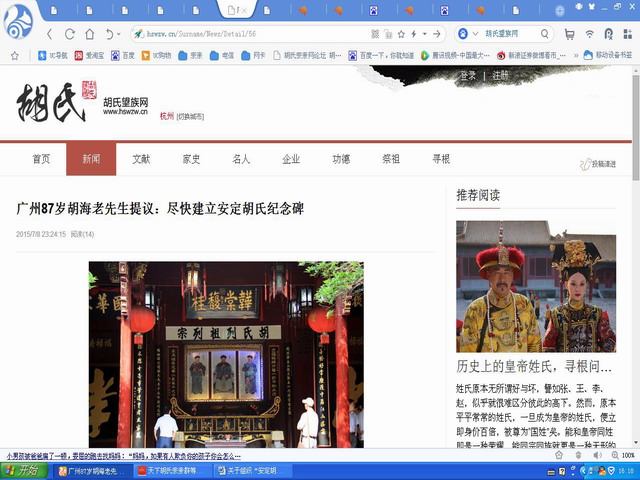This screenshot has height=480, width=640.
Task: Select the 寻根 navigation tab
Action: tap(441, 159)
